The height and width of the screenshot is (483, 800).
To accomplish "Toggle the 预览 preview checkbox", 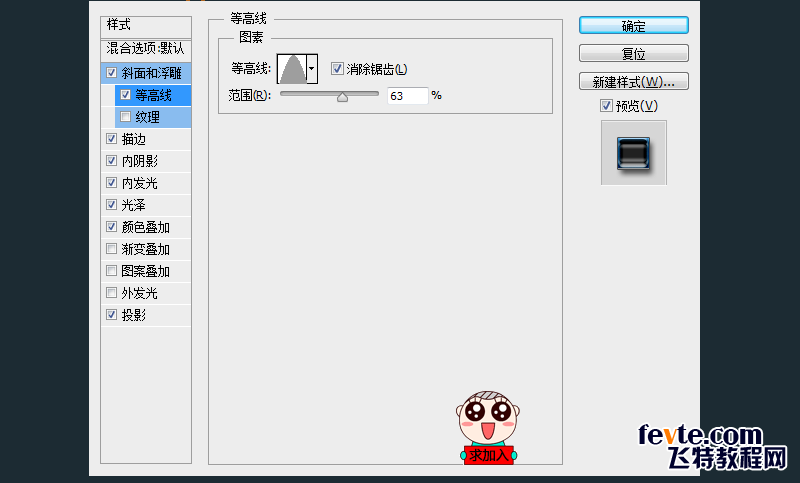I will (606, 106).
